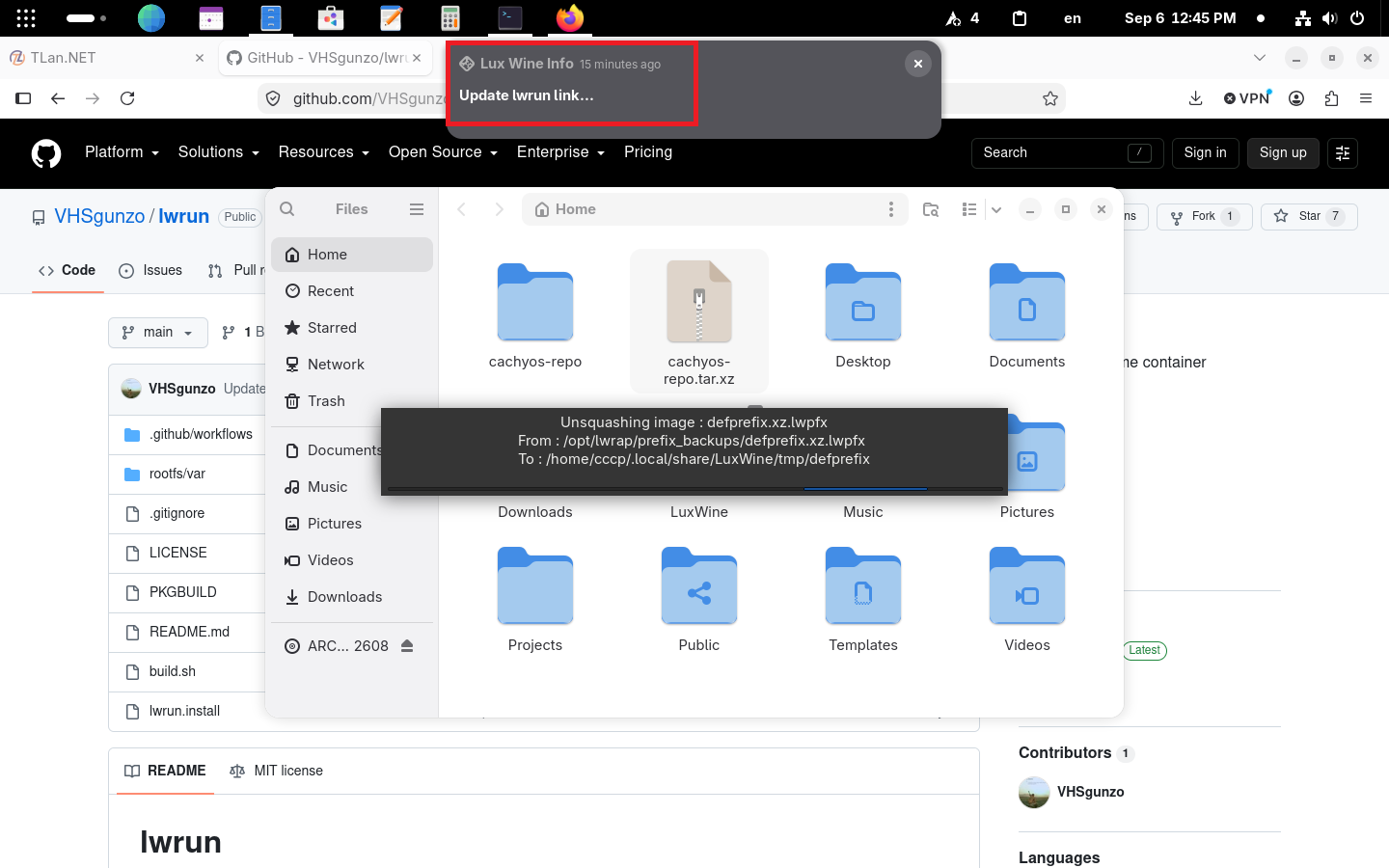Eject the ARC... 2608 drive

[407, 646]
